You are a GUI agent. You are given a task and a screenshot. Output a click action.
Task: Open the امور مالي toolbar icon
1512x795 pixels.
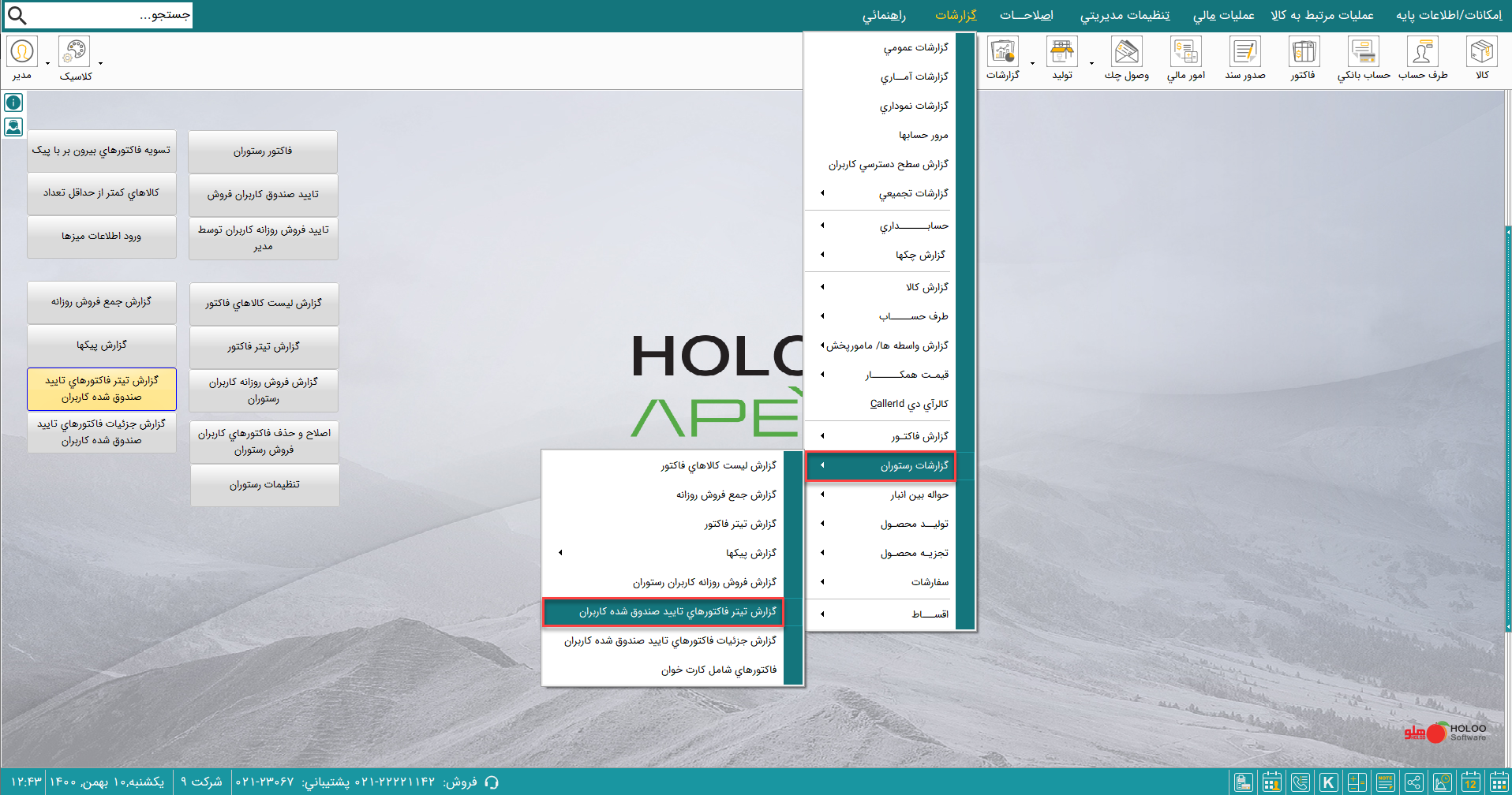[x=1185, y=52]
